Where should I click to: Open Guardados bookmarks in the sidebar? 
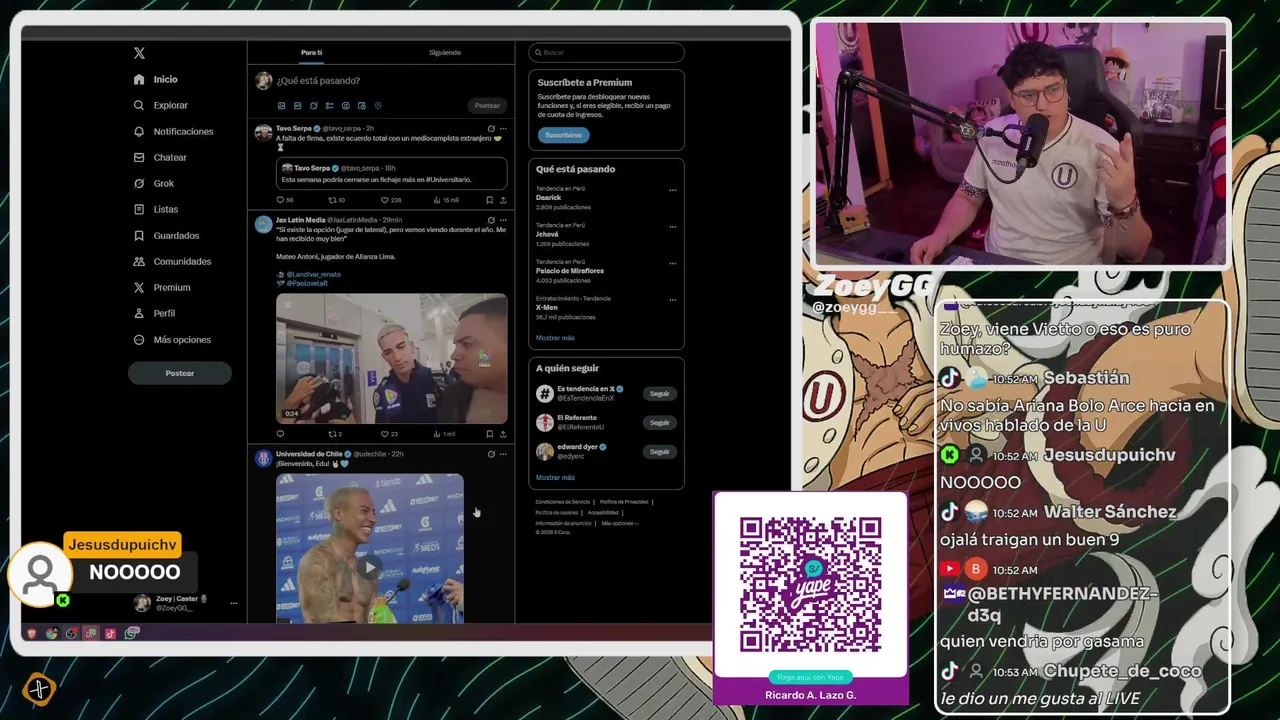pyautogui.click(x=166, y=235)
